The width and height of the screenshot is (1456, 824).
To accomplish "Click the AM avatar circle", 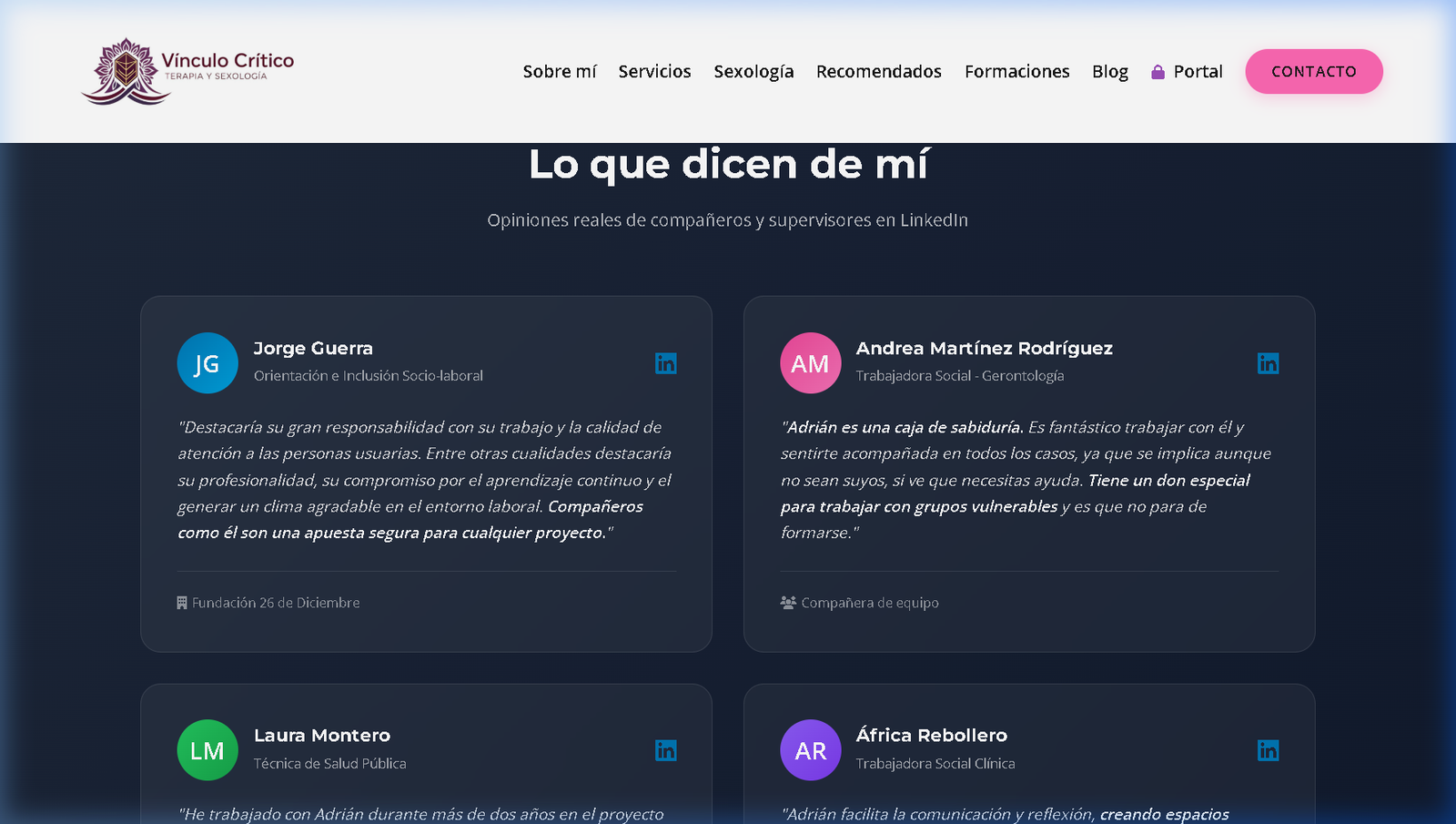I will coord(811,363).
